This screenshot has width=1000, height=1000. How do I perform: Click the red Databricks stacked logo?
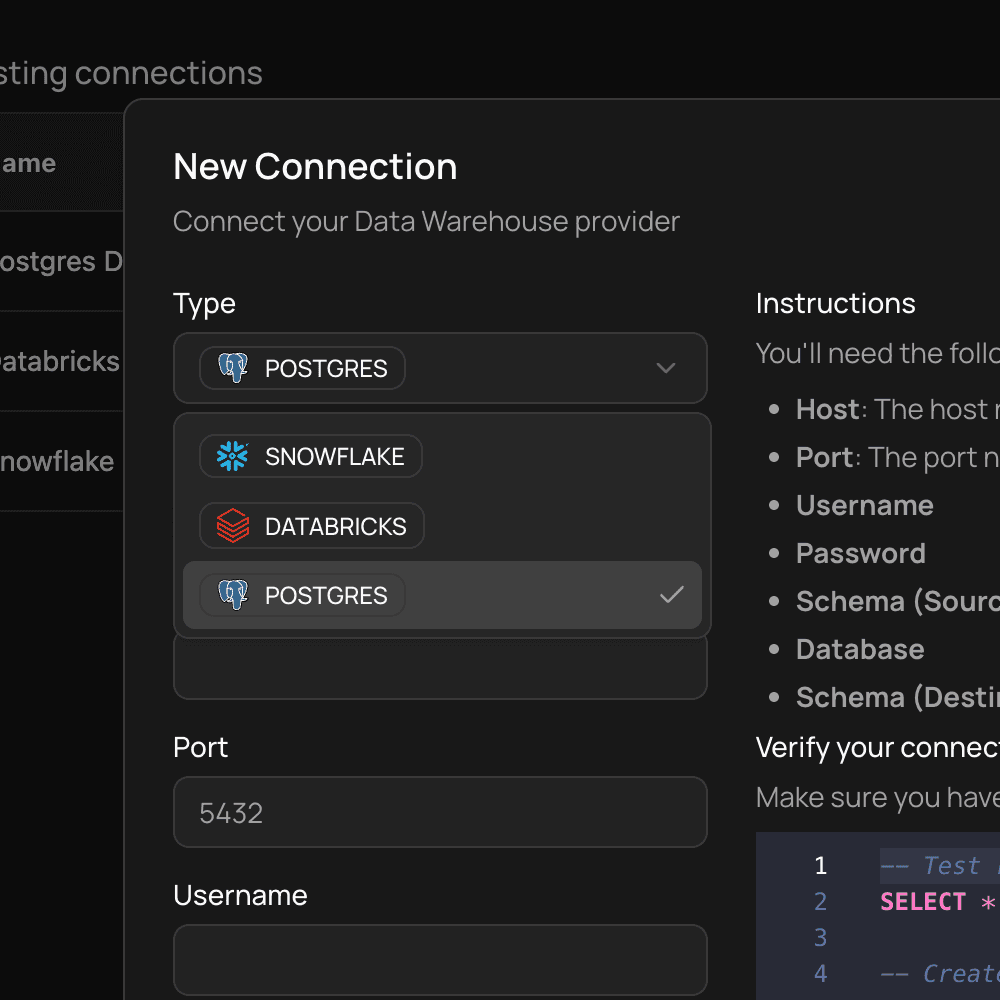tap(233, 526)
